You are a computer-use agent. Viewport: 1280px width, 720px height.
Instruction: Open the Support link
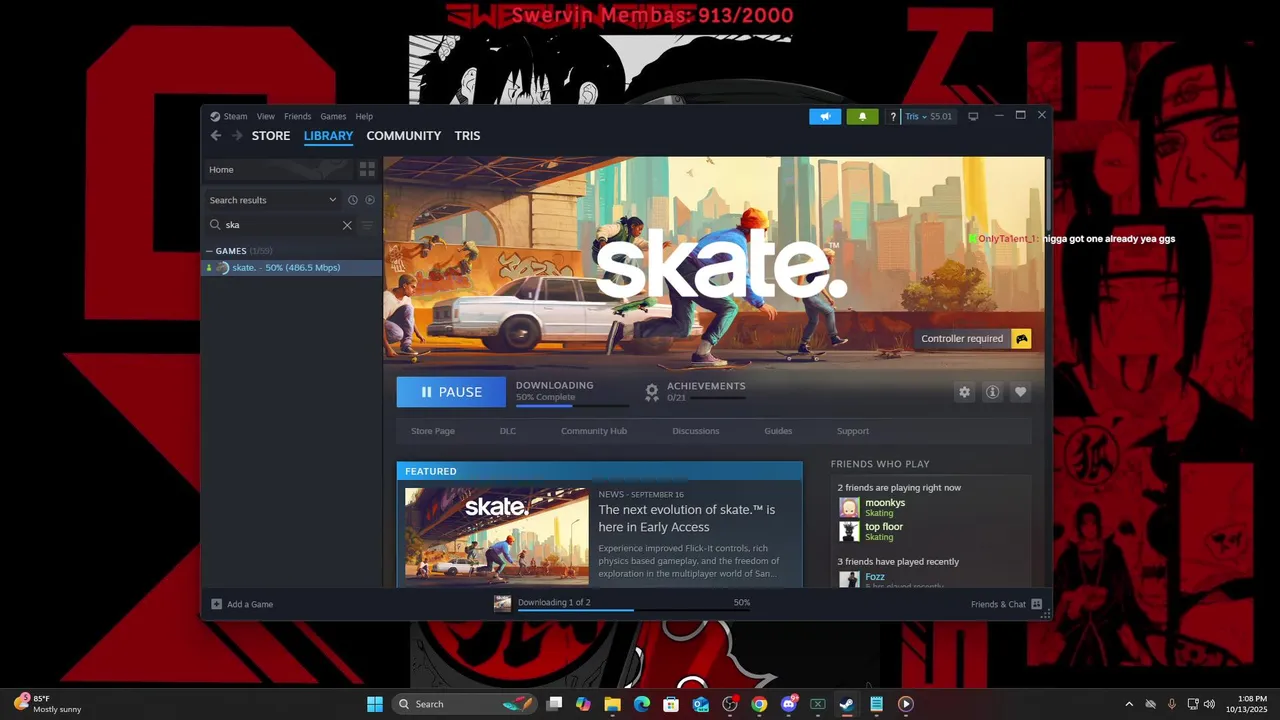853,431
